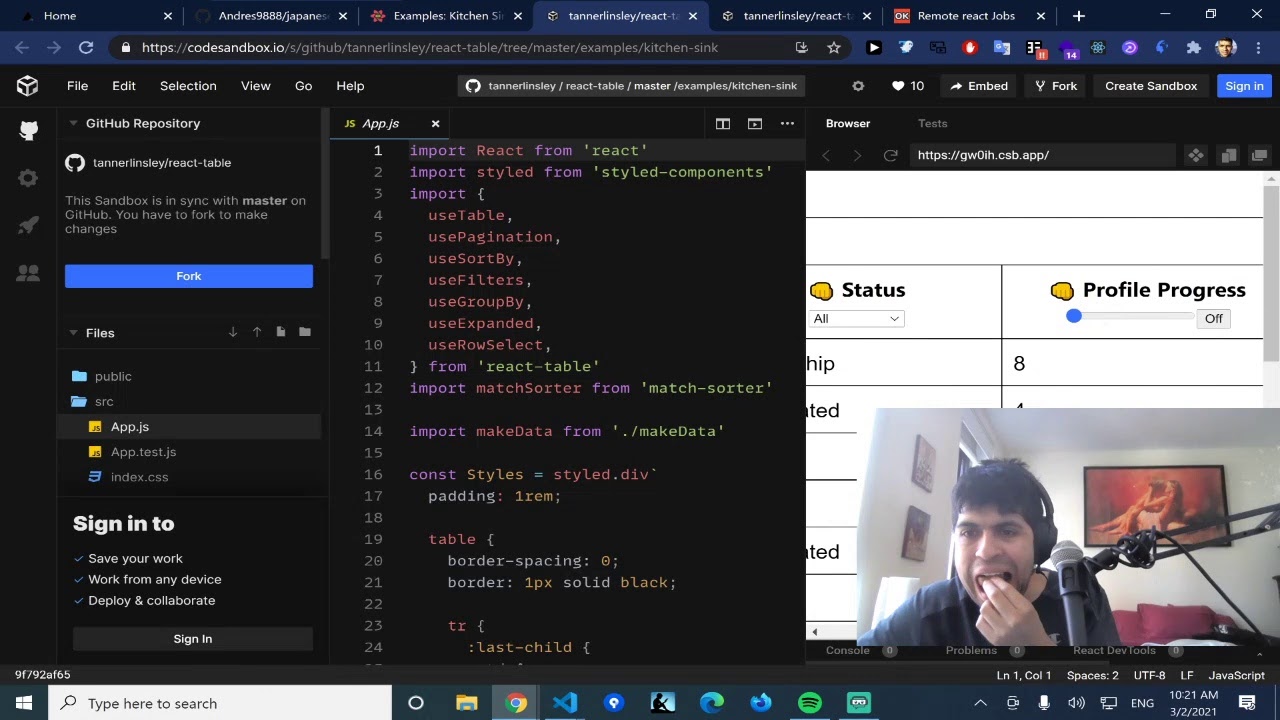The height and width of the screenshot is (720, 1280).
Task: Click the preview URL address field
Action: point(1042,155)
